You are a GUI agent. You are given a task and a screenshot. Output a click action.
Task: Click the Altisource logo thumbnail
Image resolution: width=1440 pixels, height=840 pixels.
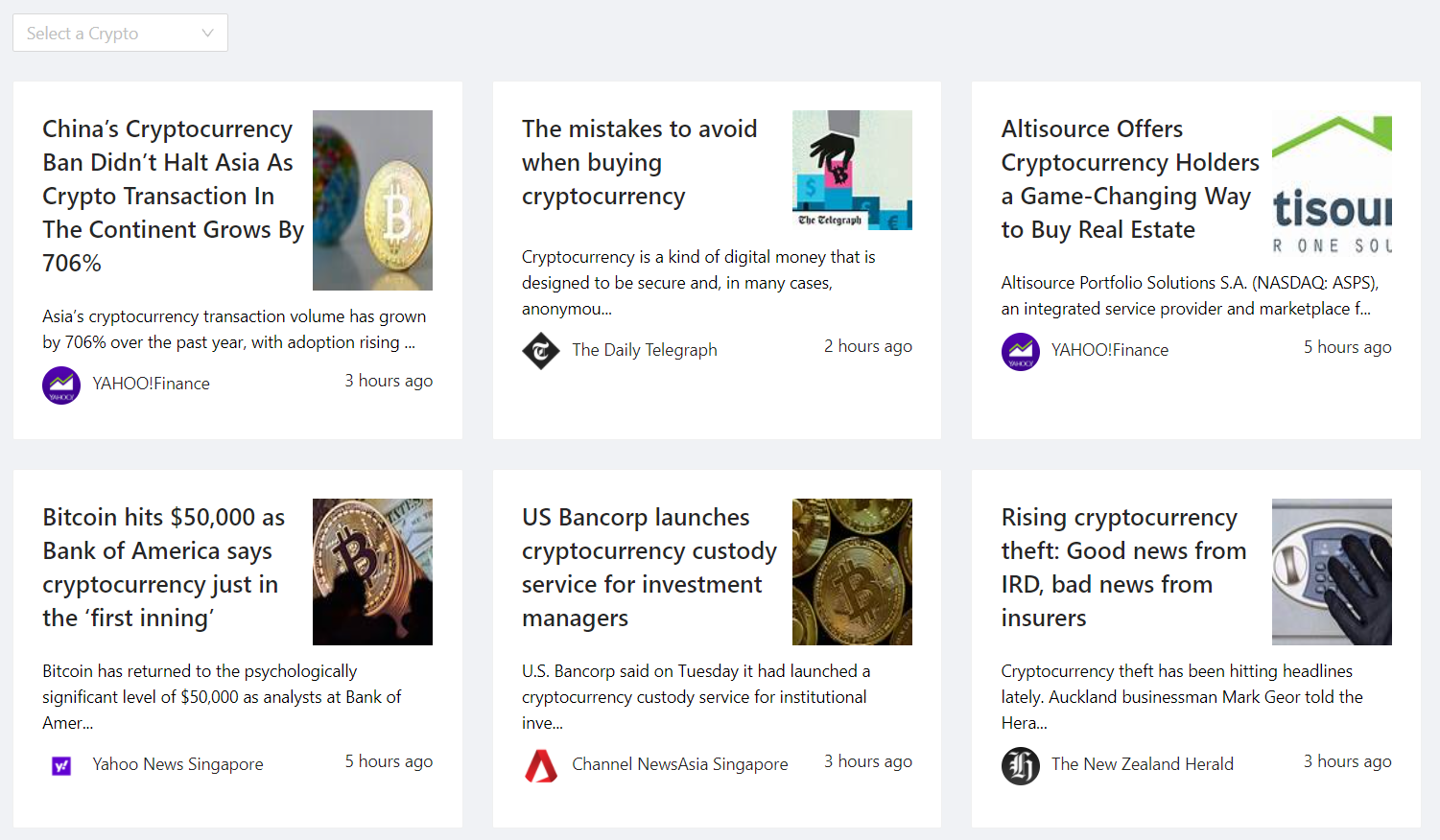[1332, 182]
